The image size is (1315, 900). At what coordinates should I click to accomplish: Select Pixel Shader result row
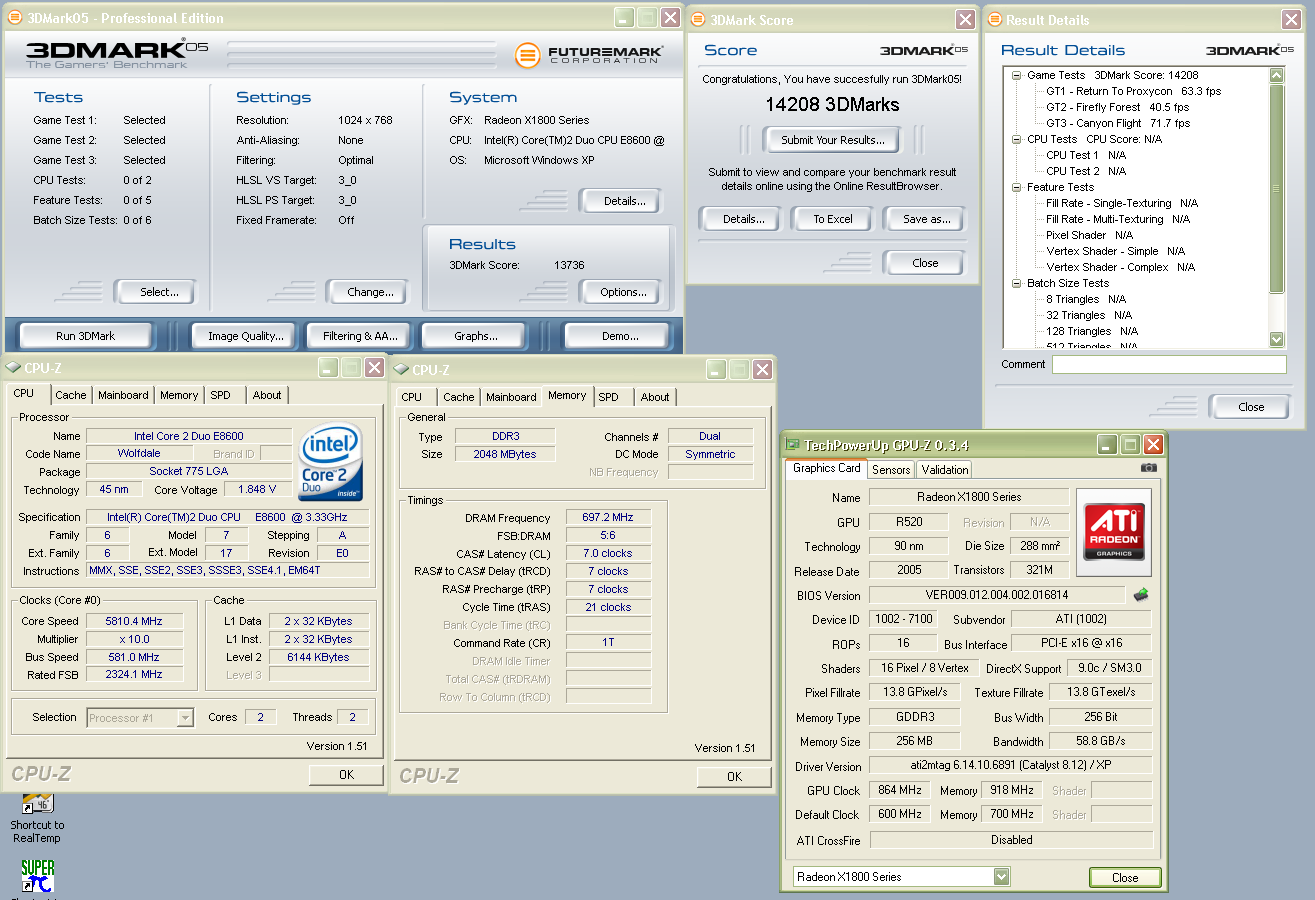point(1089,235)
